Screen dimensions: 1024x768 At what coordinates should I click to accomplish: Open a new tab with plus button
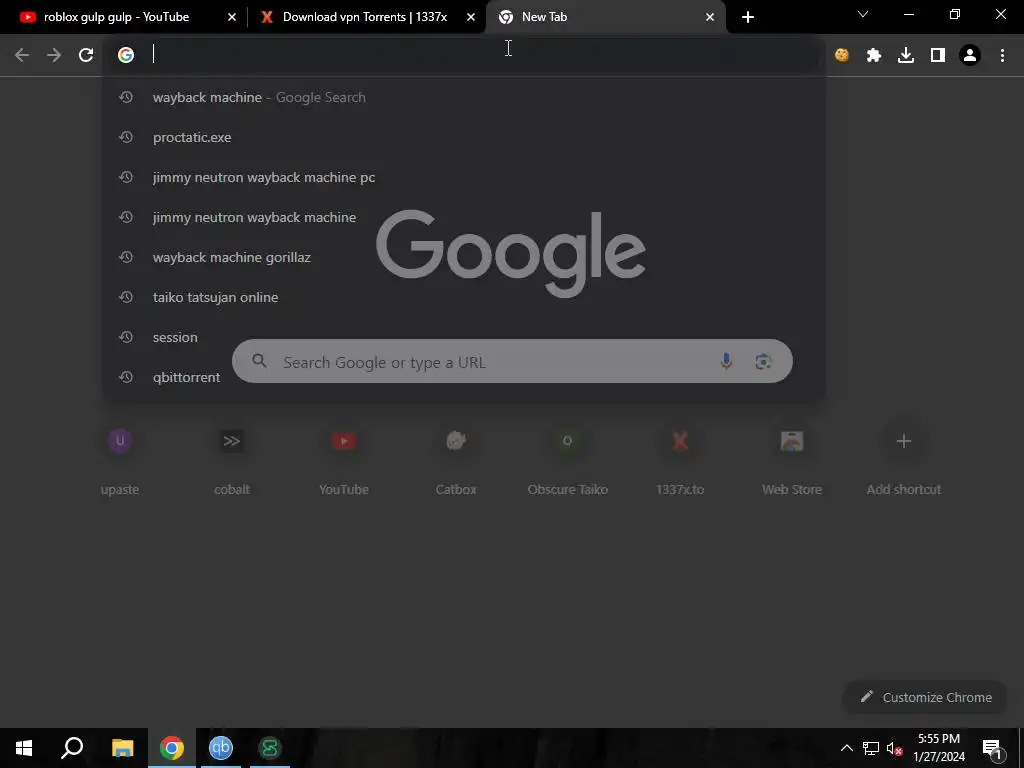tap(748, 17)
